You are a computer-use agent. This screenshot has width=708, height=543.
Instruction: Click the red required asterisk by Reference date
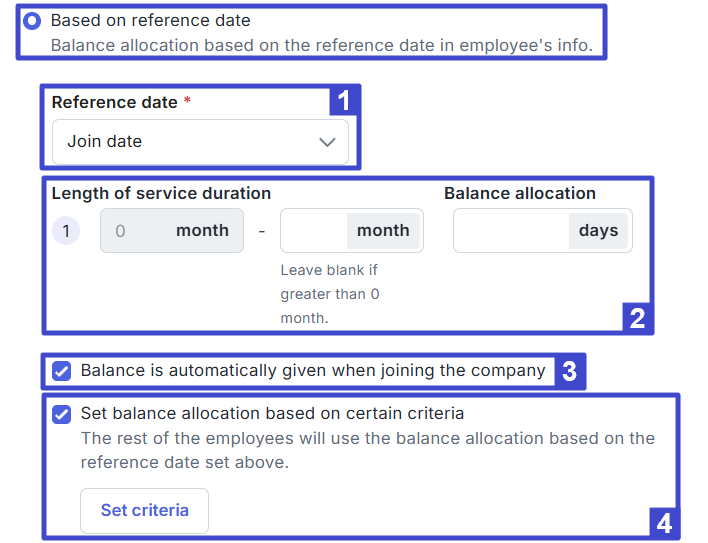click(x=187, y=103)
